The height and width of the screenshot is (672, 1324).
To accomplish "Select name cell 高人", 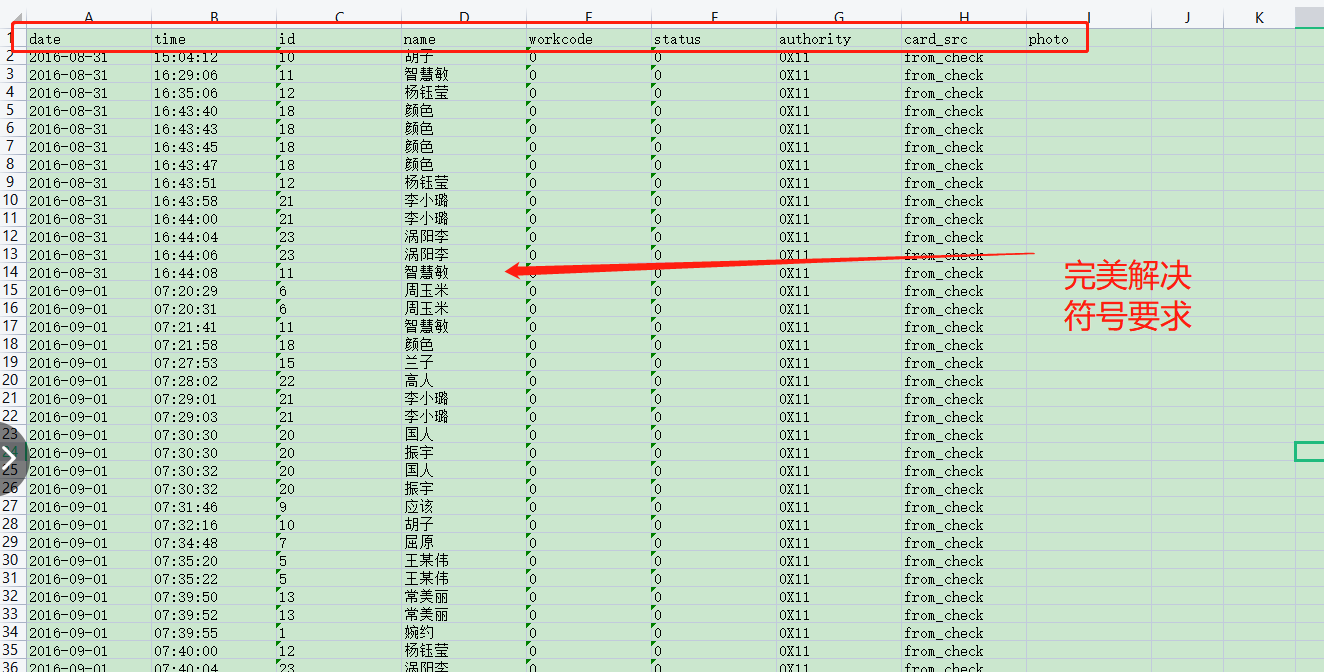I will coord(464,381).
